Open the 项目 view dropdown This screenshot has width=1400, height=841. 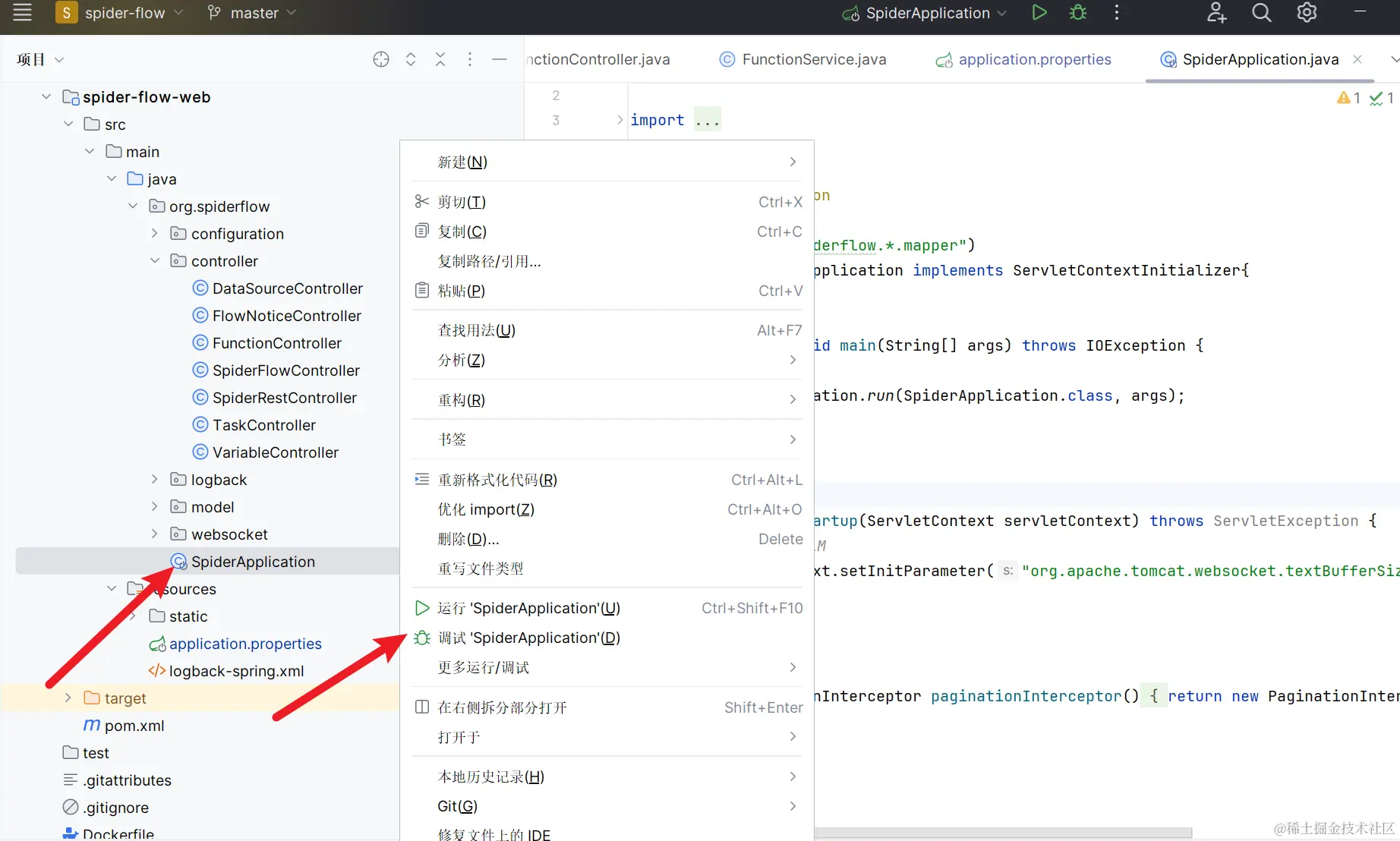pos(40,59)
